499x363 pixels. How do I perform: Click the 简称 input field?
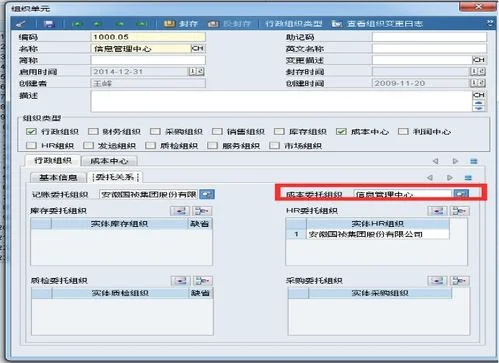click(148, 60)
